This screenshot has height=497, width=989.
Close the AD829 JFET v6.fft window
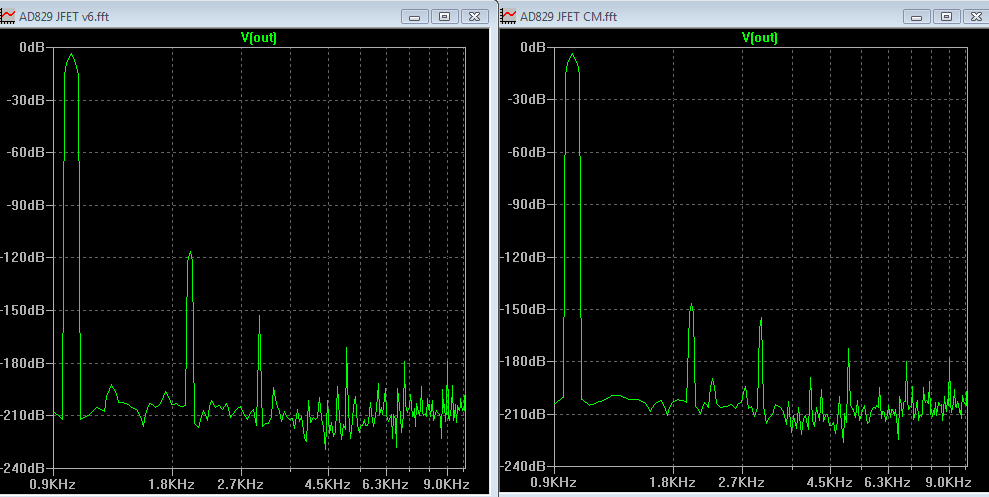(x=475, y=17)
